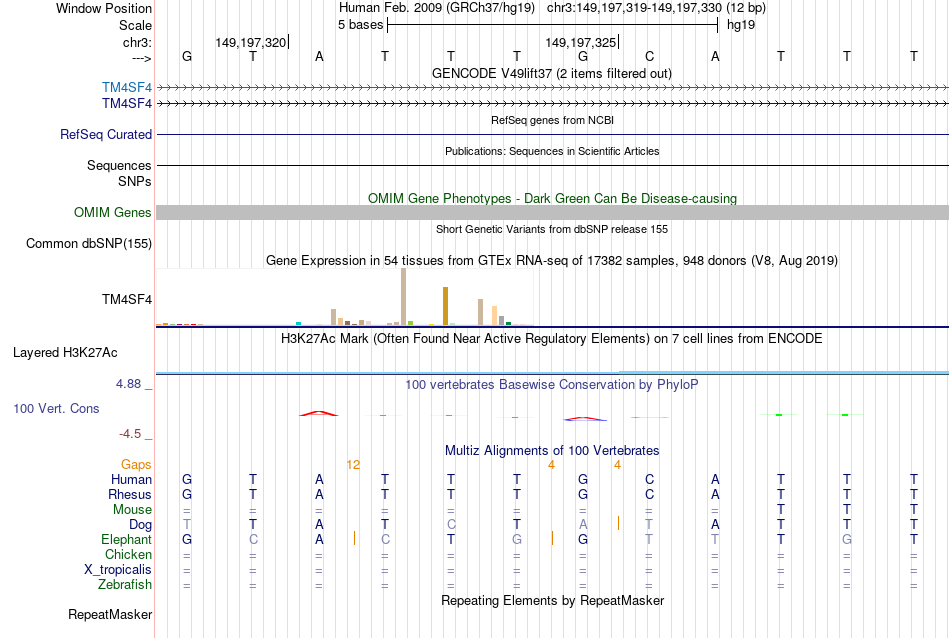Click the tall golden-orange GTEx expression bar
The height and width of the screenshot is (638, 950).
pos(445,306)
